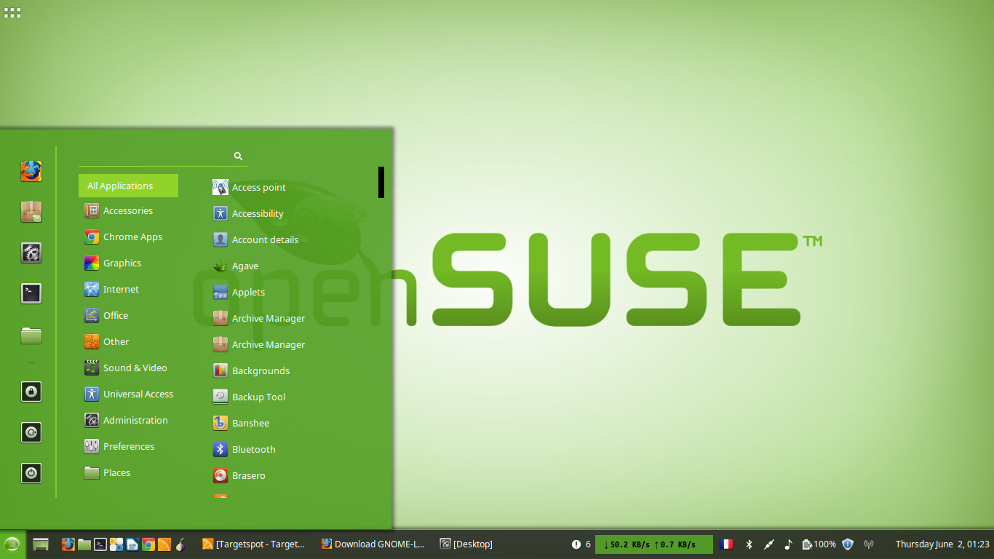The height and width of the screenshot is (559, 994).
Task: Click the green menu button on the panel
Action: [12, 544]
